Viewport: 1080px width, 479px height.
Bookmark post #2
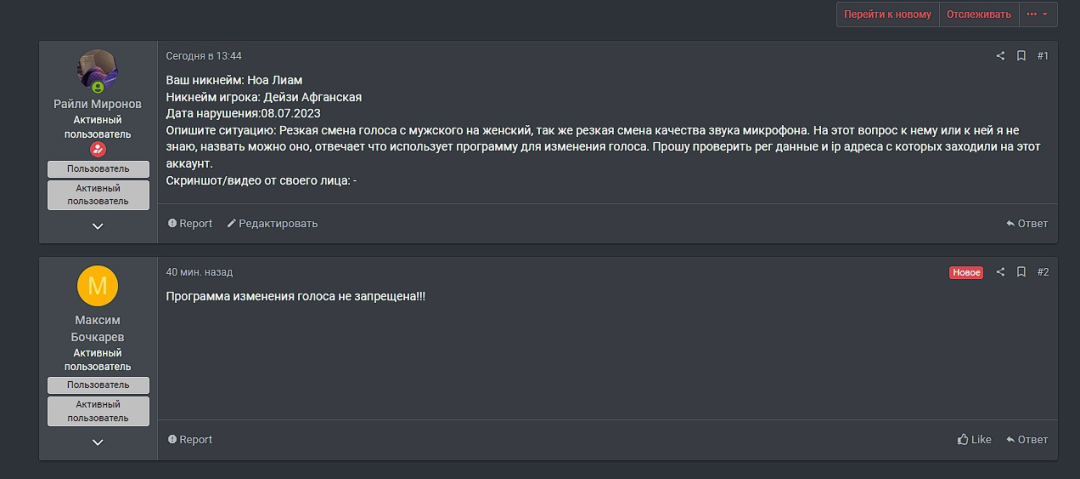click(1021, 272)
